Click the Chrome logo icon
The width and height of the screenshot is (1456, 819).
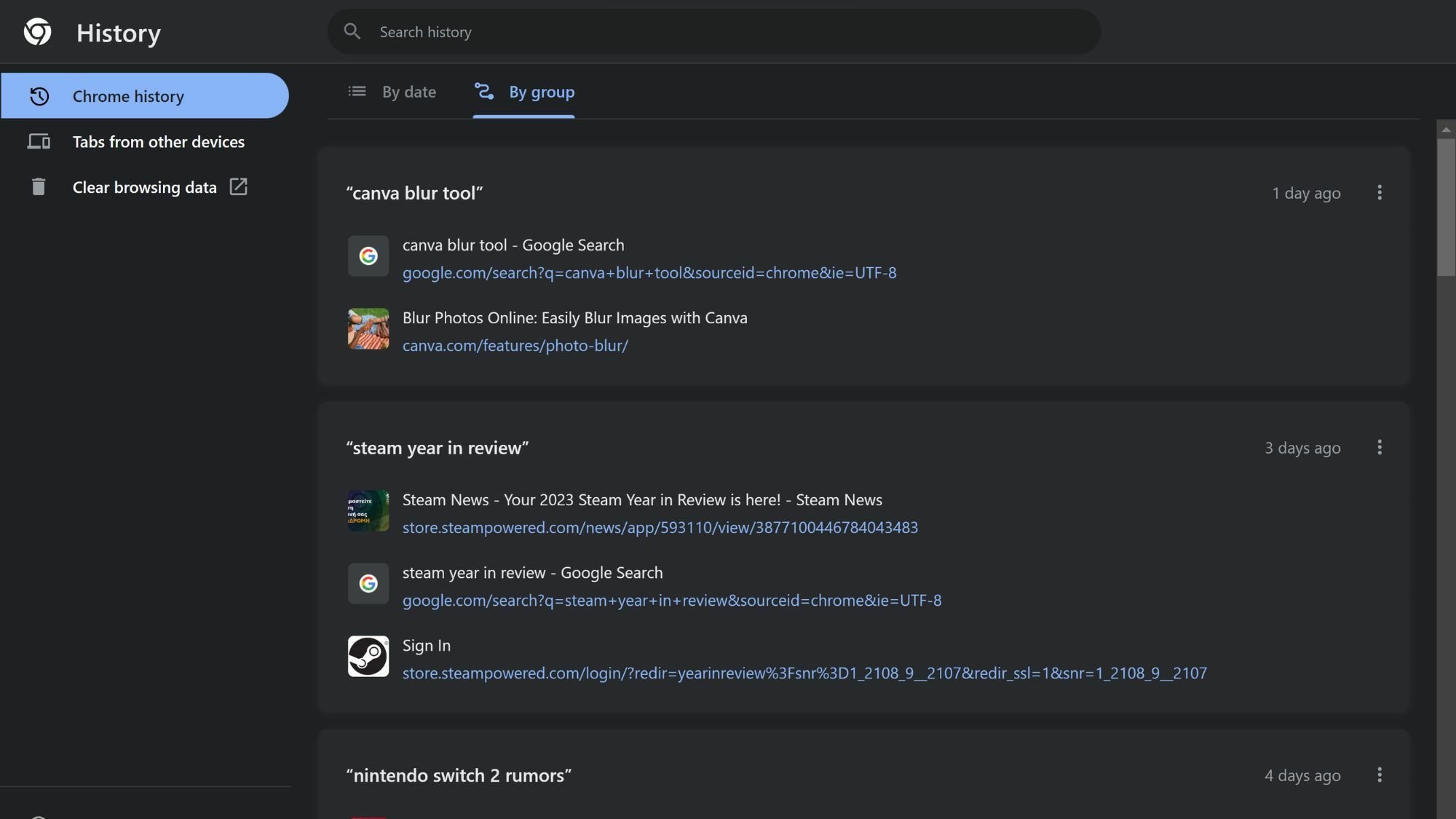[x=38, y=32]
